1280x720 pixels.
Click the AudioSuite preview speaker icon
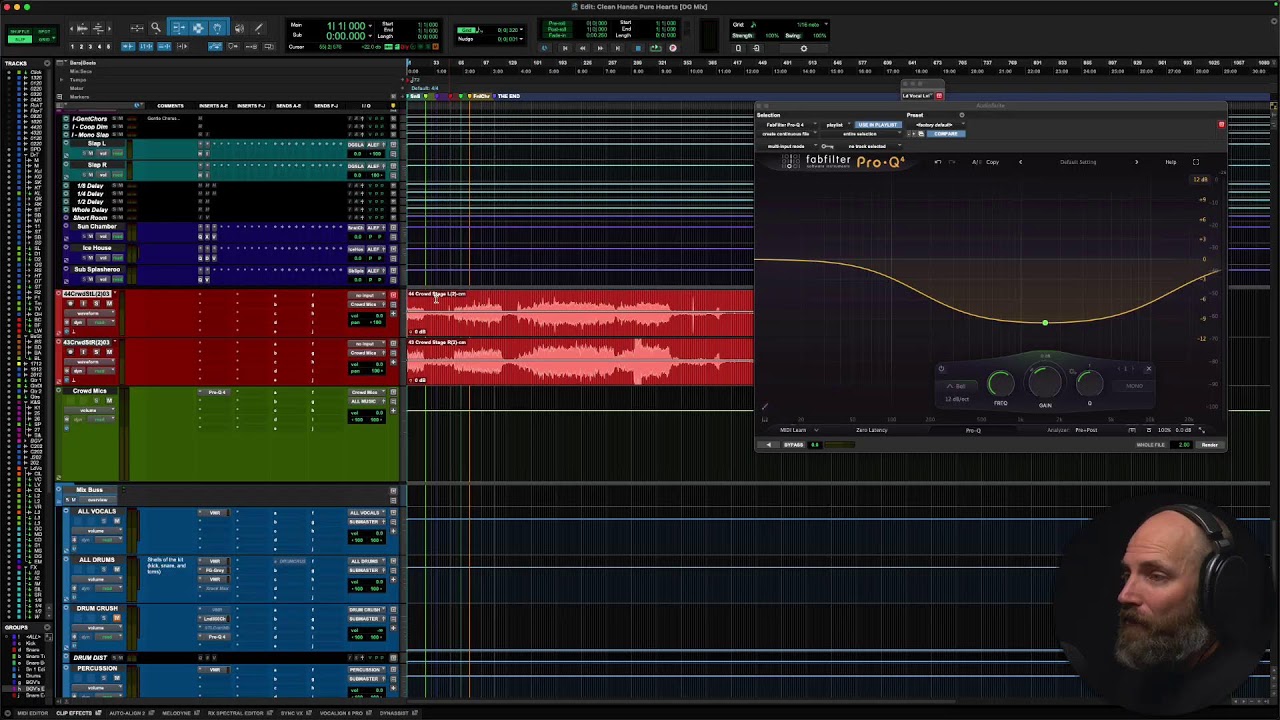point(768,445)
